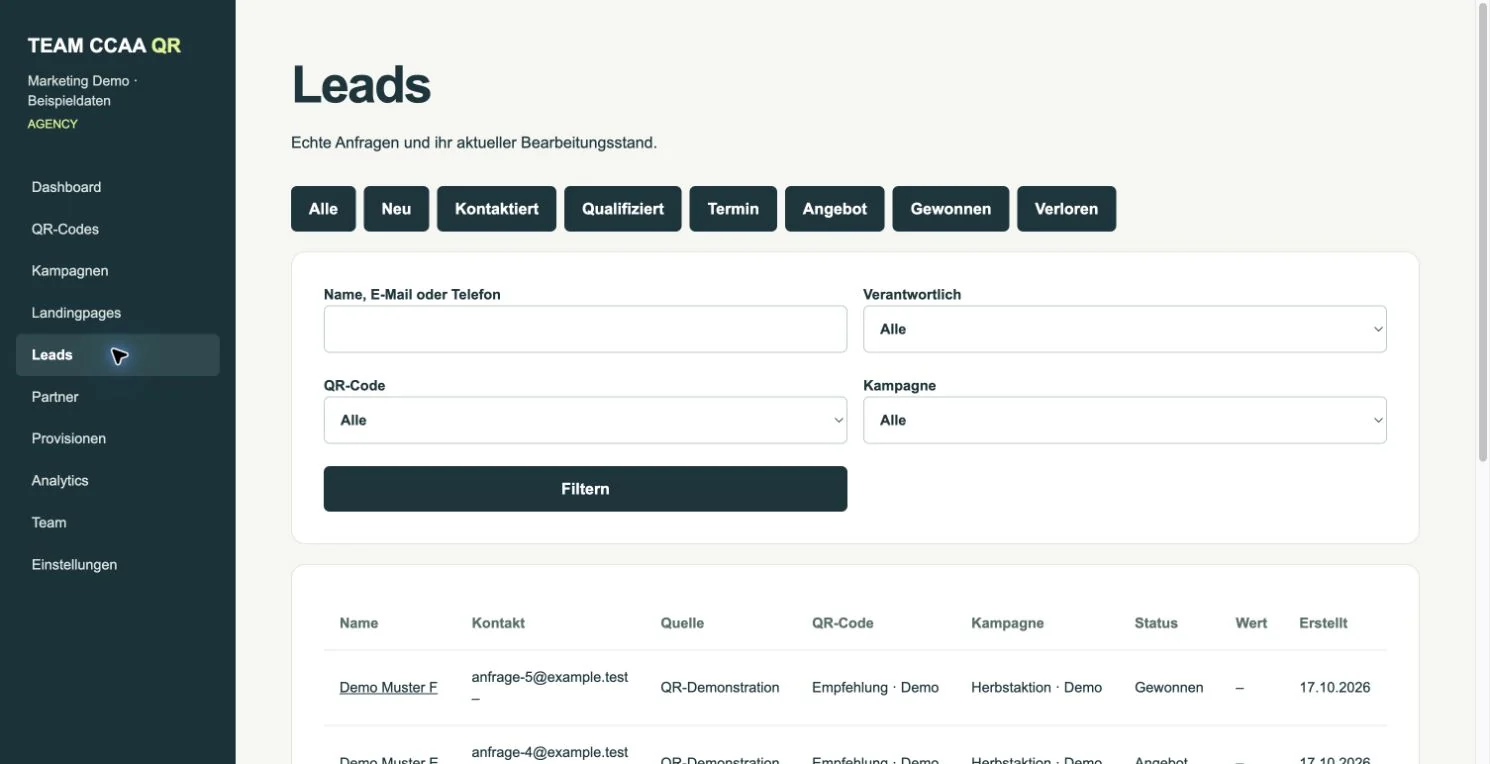
Task: Expand the Kampagne dropdown
Action: coord(1125,420)
